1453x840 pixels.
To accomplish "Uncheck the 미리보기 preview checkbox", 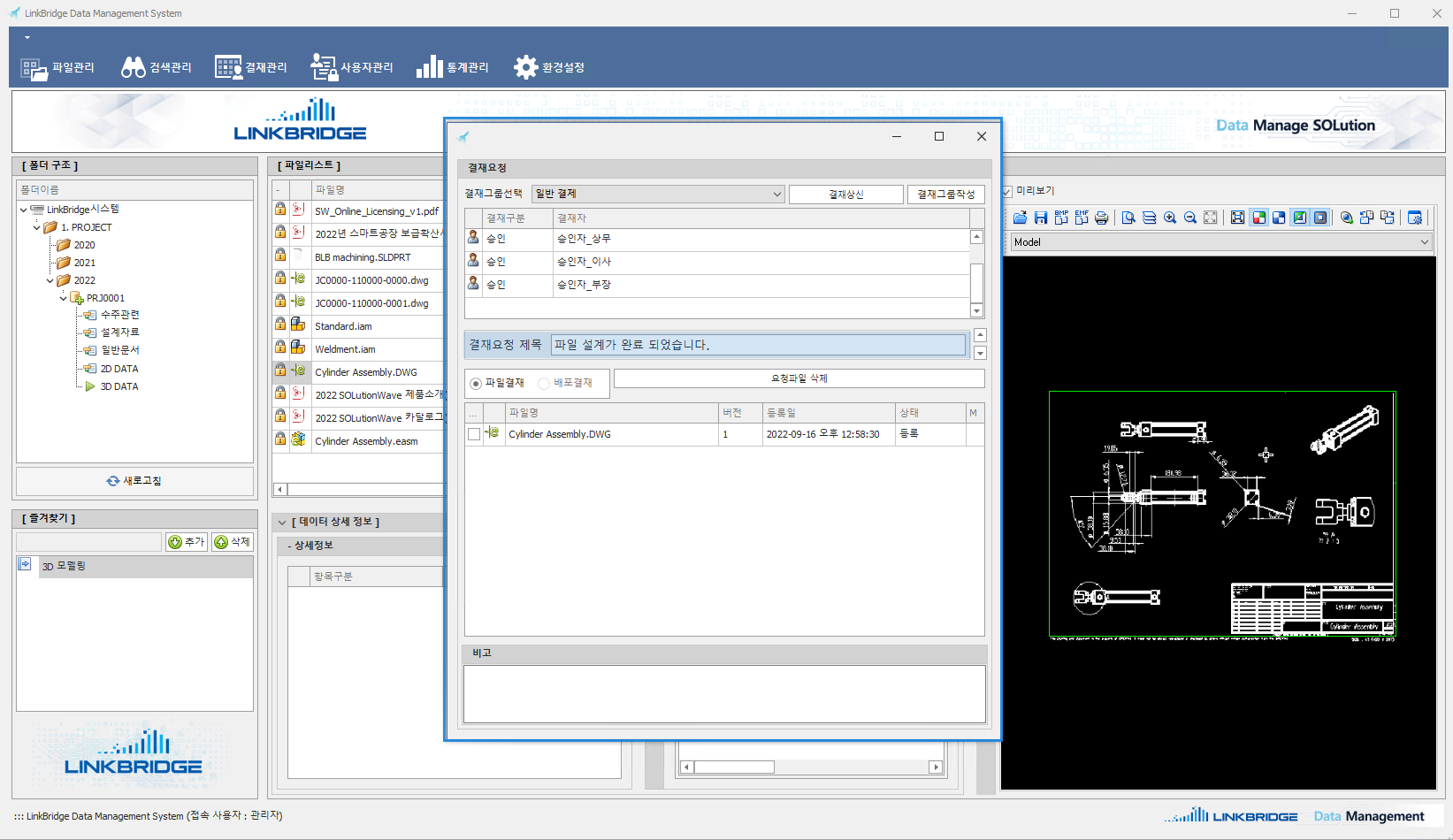I will pyautogui.click(x=1006, y=191).
